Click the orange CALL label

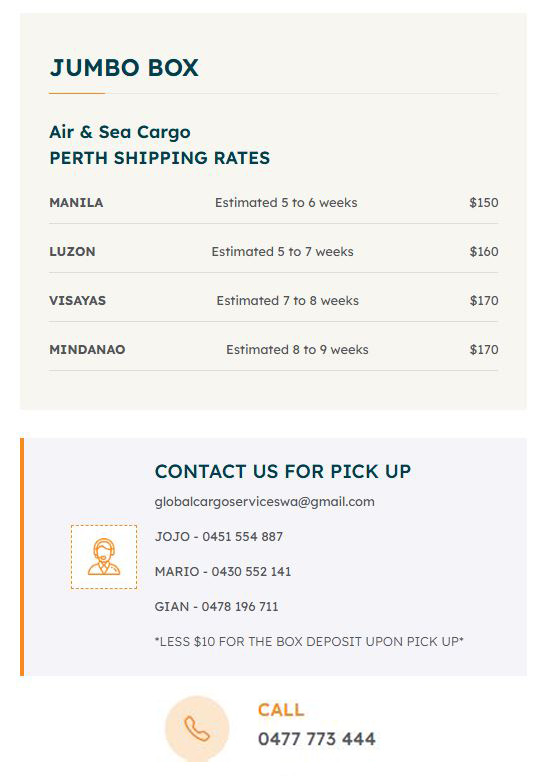coord(281,710)
